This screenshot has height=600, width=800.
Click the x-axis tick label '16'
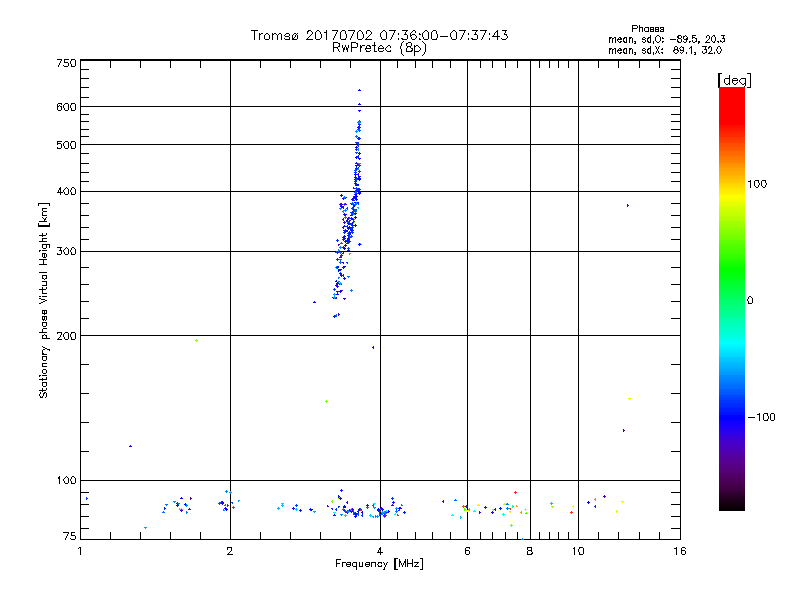pyautogui.click(x=680, y=551)
